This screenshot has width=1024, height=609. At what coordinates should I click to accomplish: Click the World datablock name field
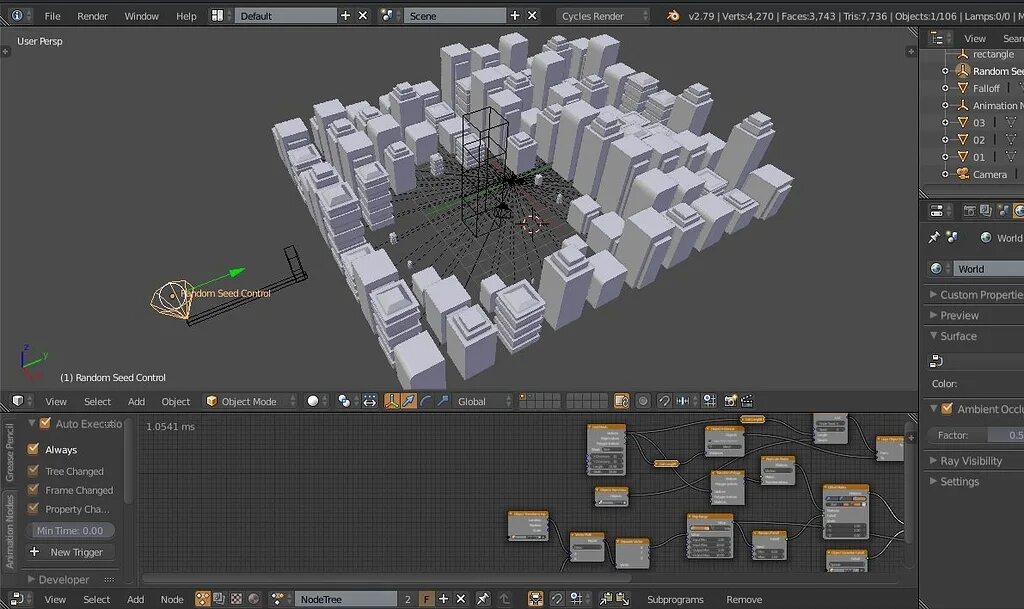(x=989, y=268)
